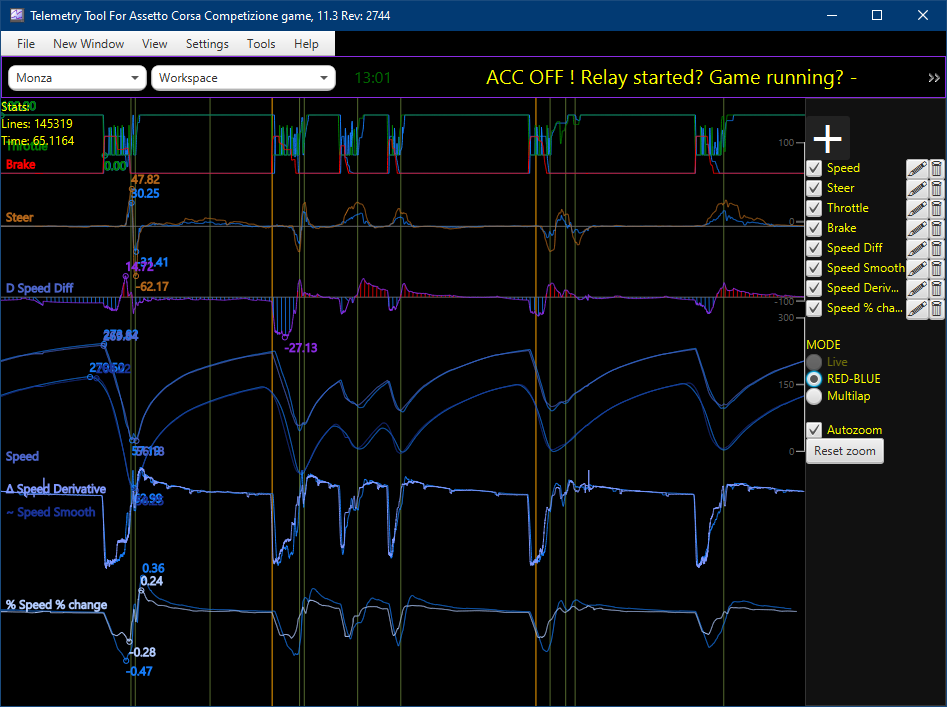This screenshot has width=947, height=707.
Task: Click the ACC OFF relay status message
Action: pyautogui.click(x=672, y=77)
